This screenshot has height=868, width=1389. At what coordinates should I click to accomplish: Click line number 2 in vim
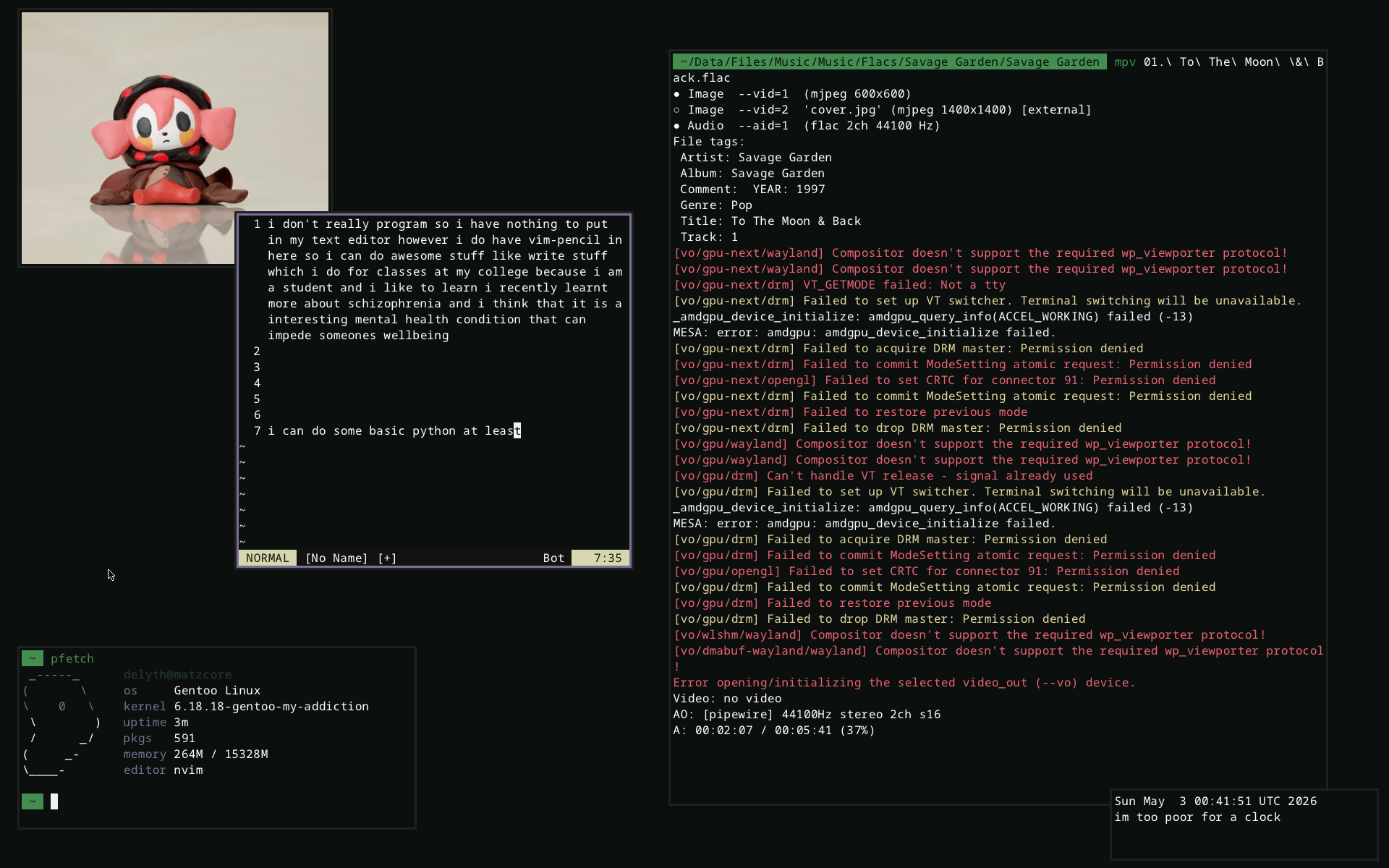click(257, 351)
